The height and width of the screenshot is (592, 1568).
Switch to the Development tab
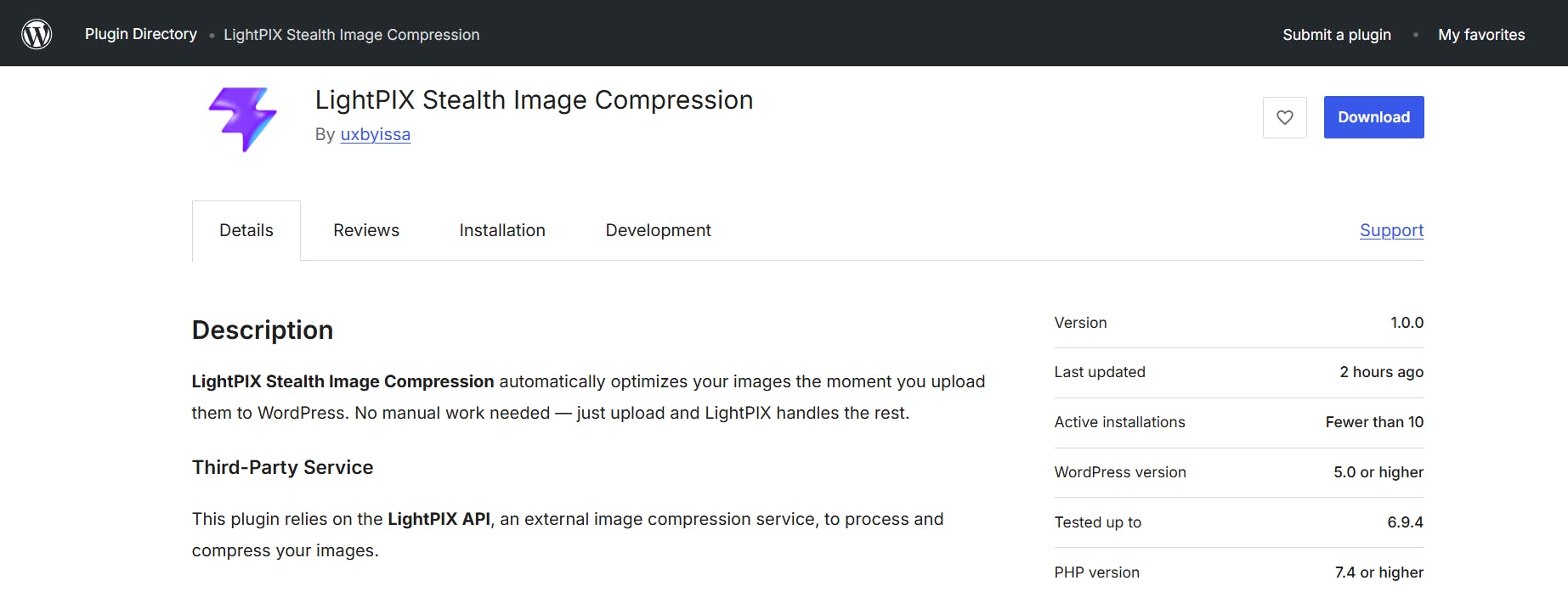[658, 230]
